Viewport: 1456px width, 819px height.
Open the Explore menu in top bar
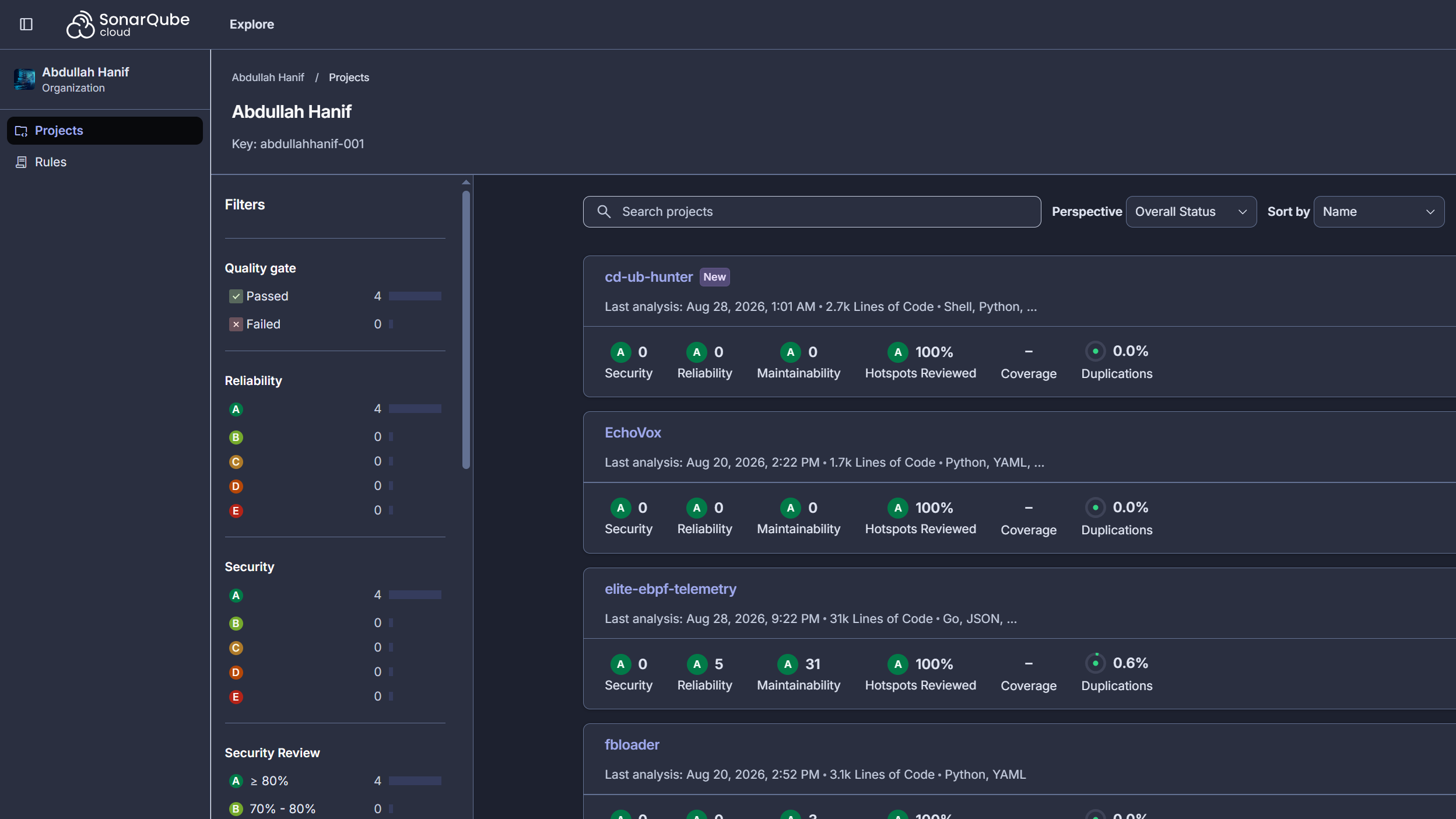coord(252,24)
